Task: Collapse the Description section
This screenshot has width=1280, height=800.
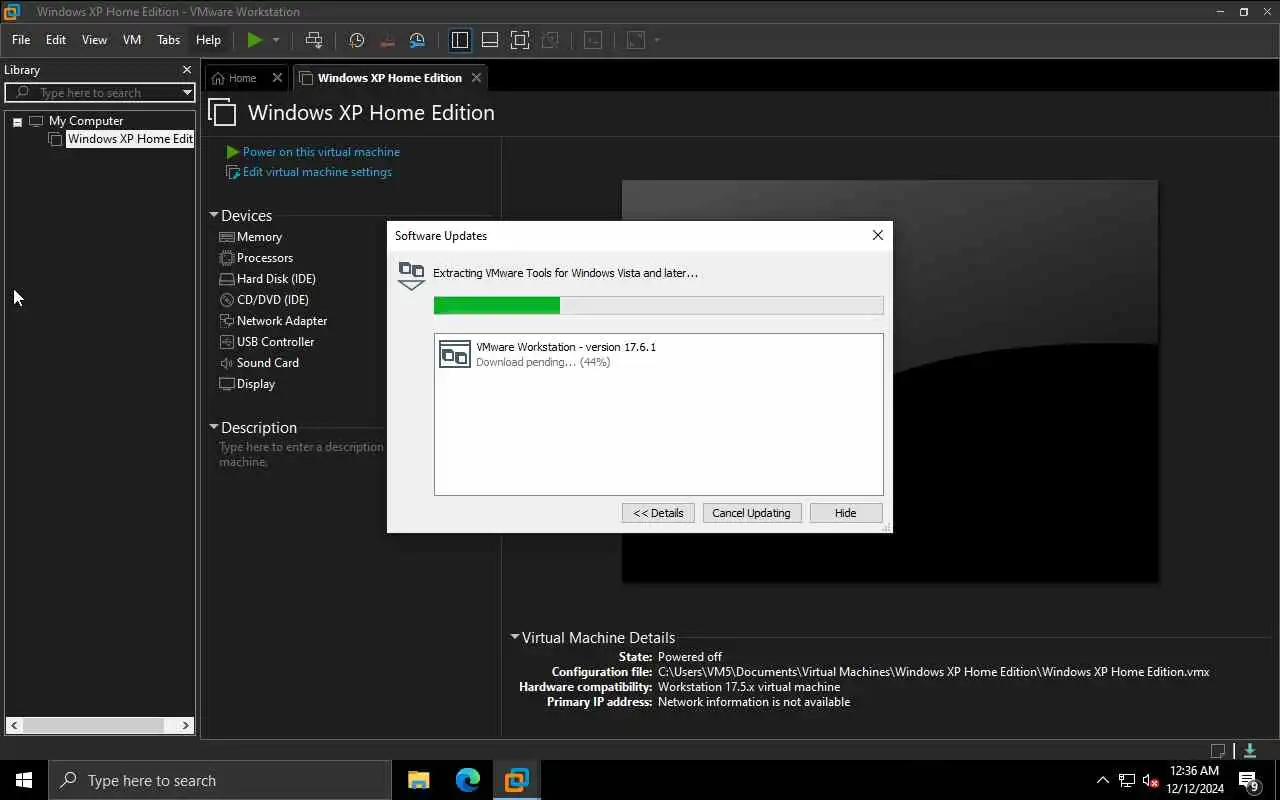Action: [x=214, y=427]
